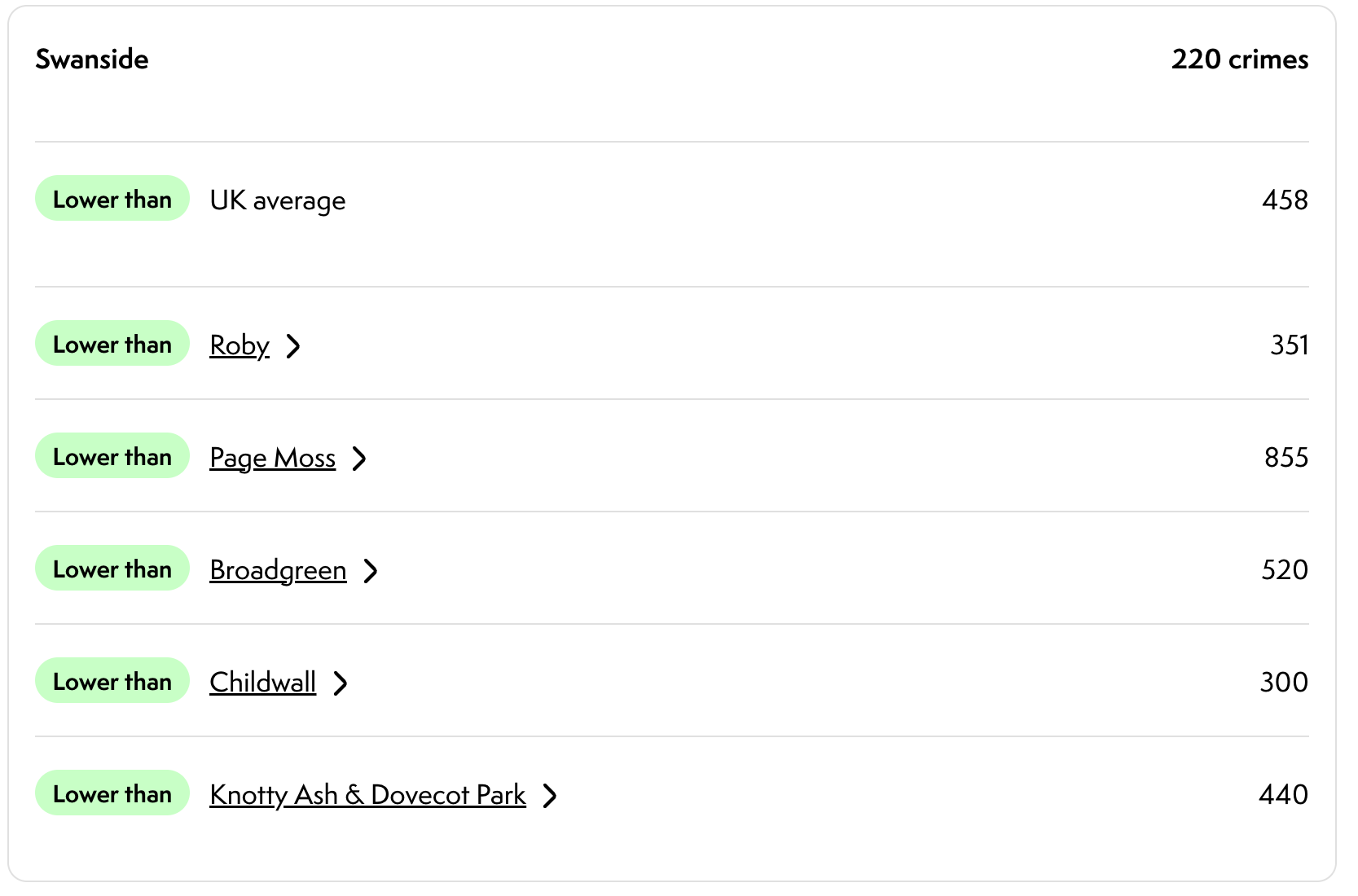Click the Lower than badge beside Childwall
This screenshot has width=1358, height=896.
[112, 681]
